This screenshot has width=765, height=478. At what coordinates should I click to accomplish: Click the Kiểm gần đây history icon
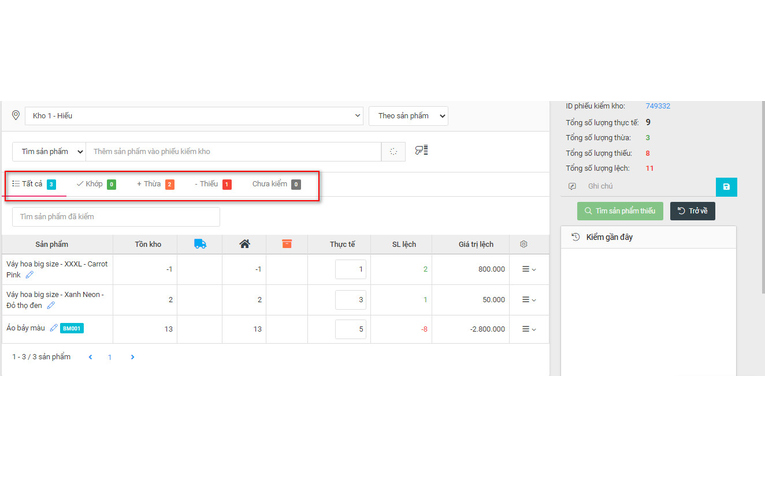[x=576, y=237]
